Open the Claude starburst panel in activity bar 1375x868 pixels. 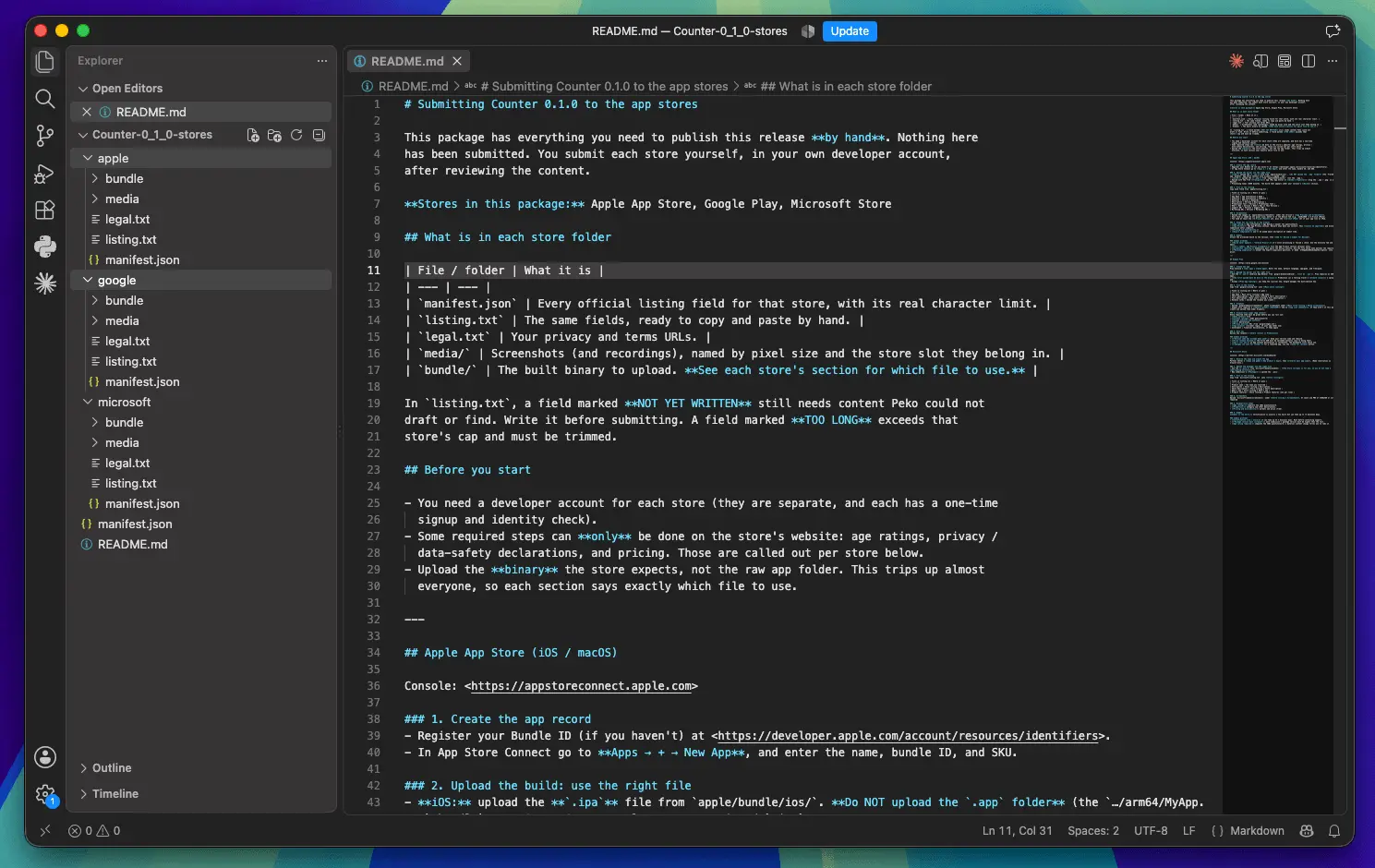pos(44,283)
